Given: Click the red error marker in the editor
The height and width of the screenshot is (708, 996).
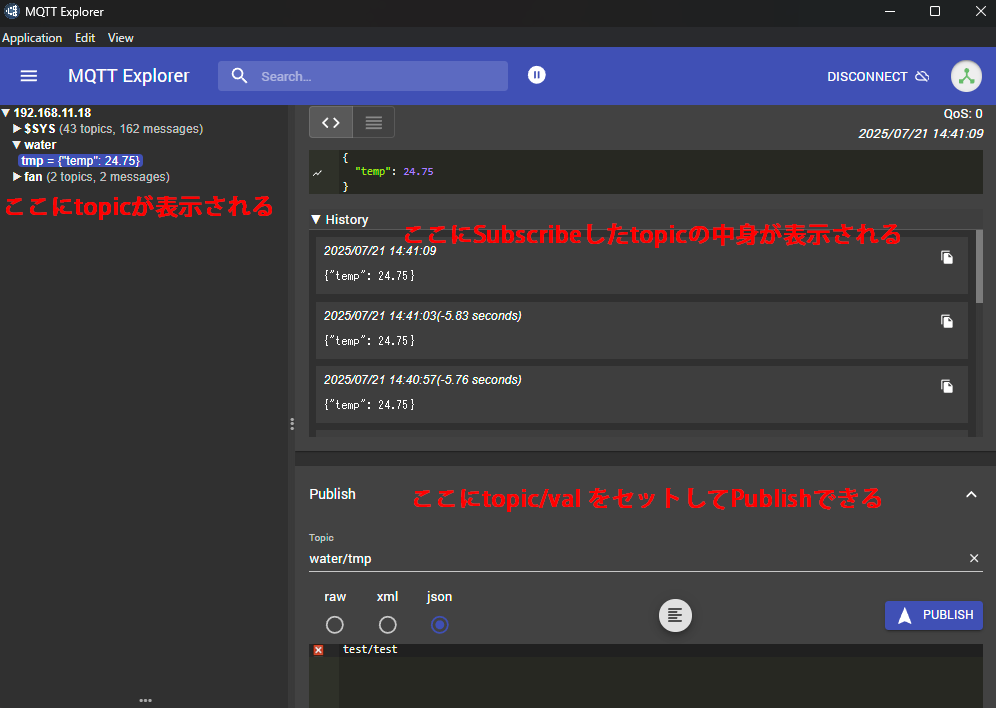Looking at the screenshot, I should pyautogui.click(x=318, y=650).
